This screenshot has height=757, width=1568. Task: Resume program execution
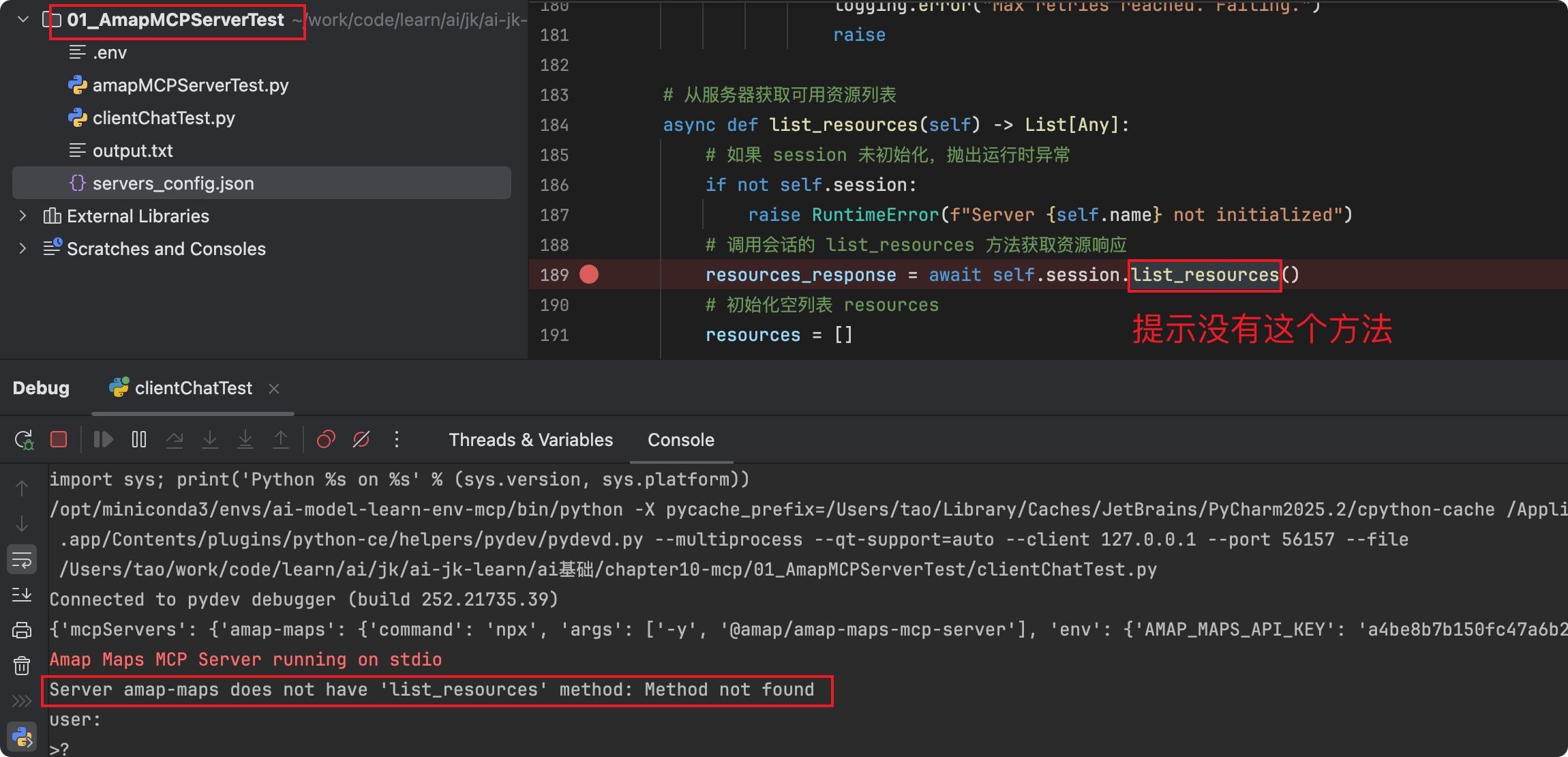click(103, 439)
